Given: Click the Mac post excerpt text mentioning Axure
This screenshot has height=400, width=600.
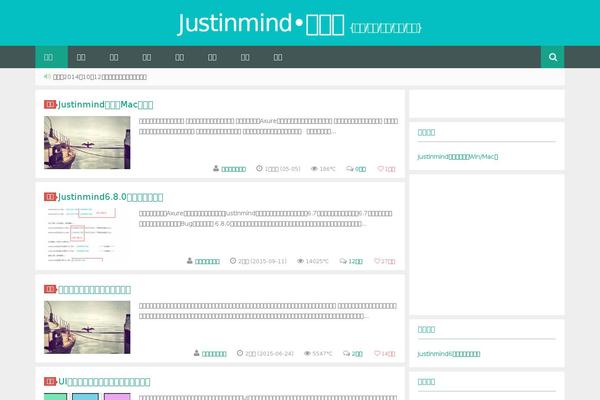Looking at the screenshot, I should coord(268,126).
